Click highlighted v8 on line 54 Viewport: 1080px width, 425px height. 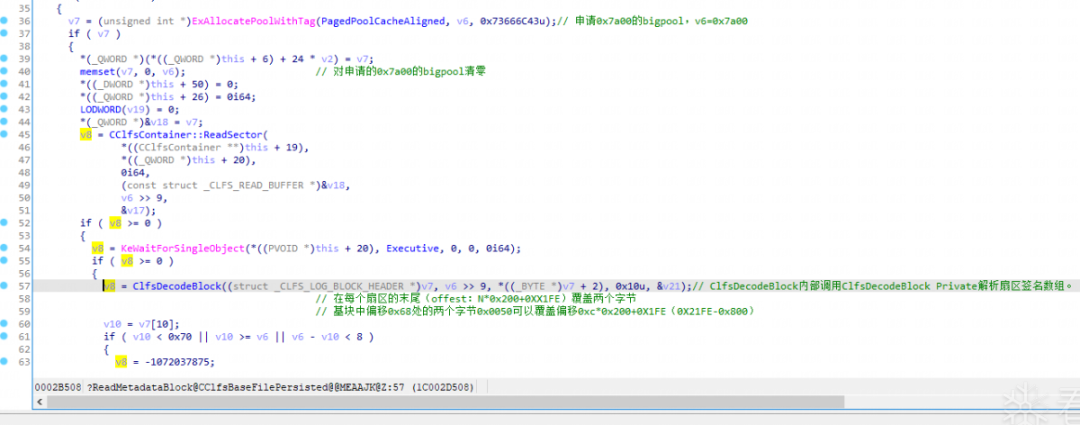(98, 248)
